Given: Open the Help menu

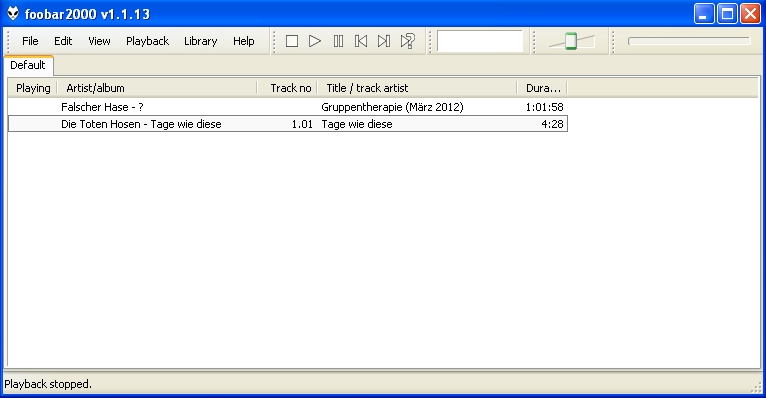Looking at the screenshot, I should 244,41.
